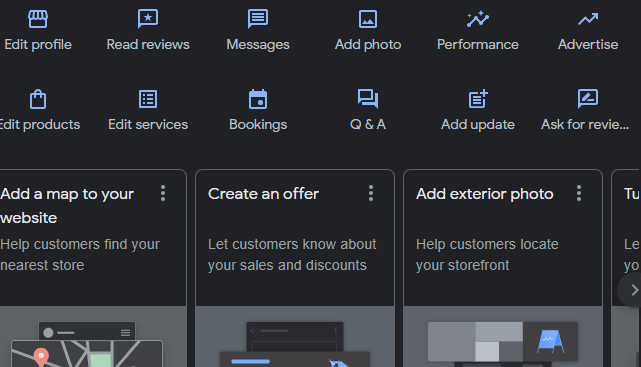This screenshot has height=367, width=641.
Task: Open the "Create an offer" card title
Action: pyautogui.click(x=263, y=194)
